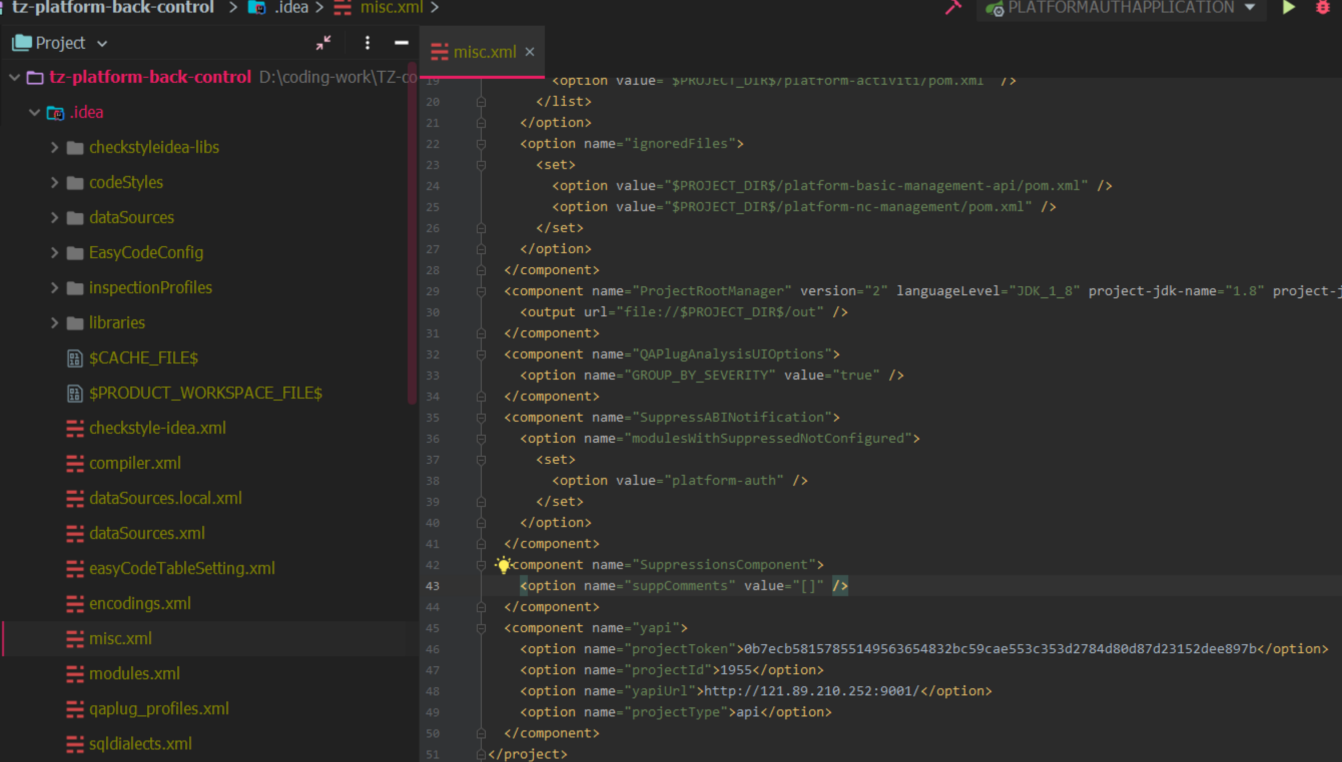This screenshot has height=762, width=1342.
Task: Fold the yapi component at line 45
Action: pyautogui.click(x=481, y=628)
